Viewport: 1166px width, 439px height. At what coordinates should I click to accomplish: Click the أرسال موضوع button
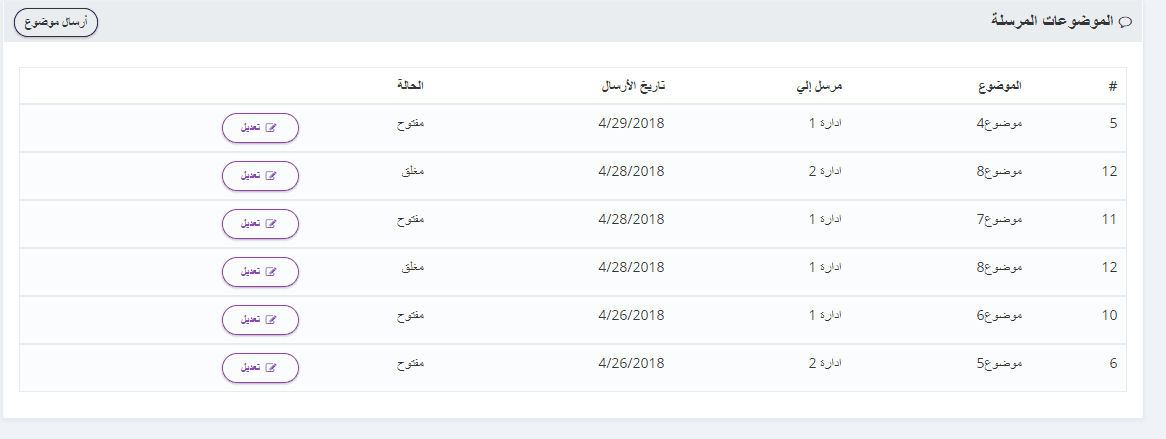tap(55, 21)
